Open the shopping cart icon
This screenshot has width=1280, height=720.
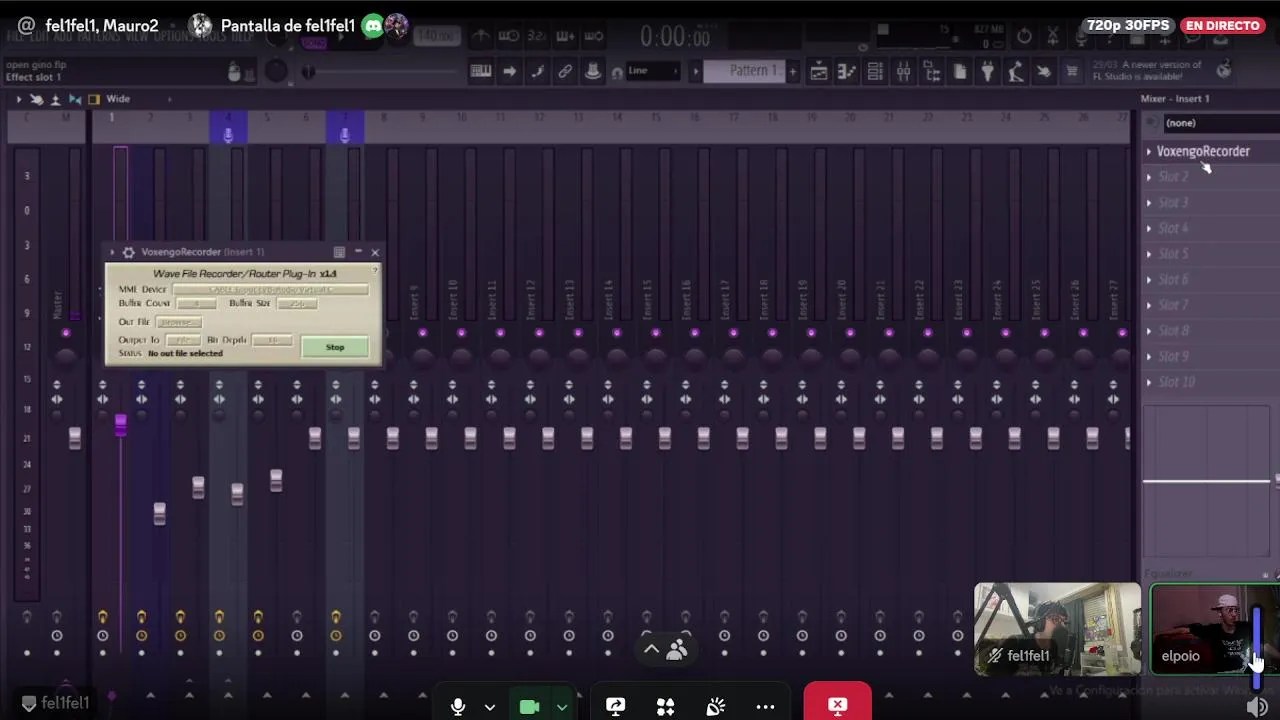coord(1071,71)
